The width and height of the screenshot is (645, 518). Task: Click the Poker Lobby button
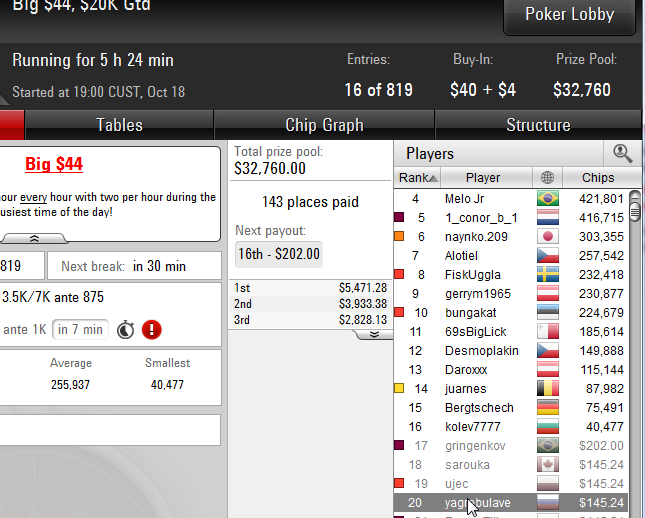point(569,15)
